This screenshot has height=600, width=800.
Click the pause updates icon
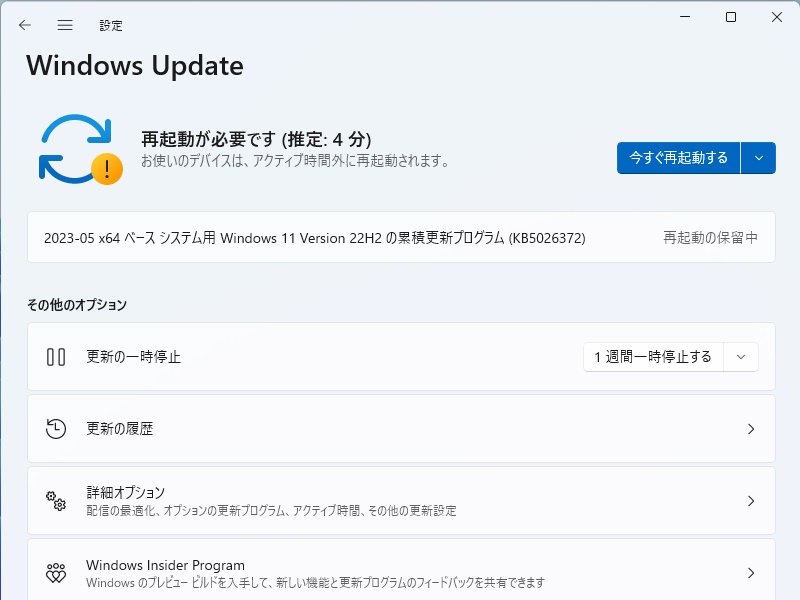coord(56,357)
